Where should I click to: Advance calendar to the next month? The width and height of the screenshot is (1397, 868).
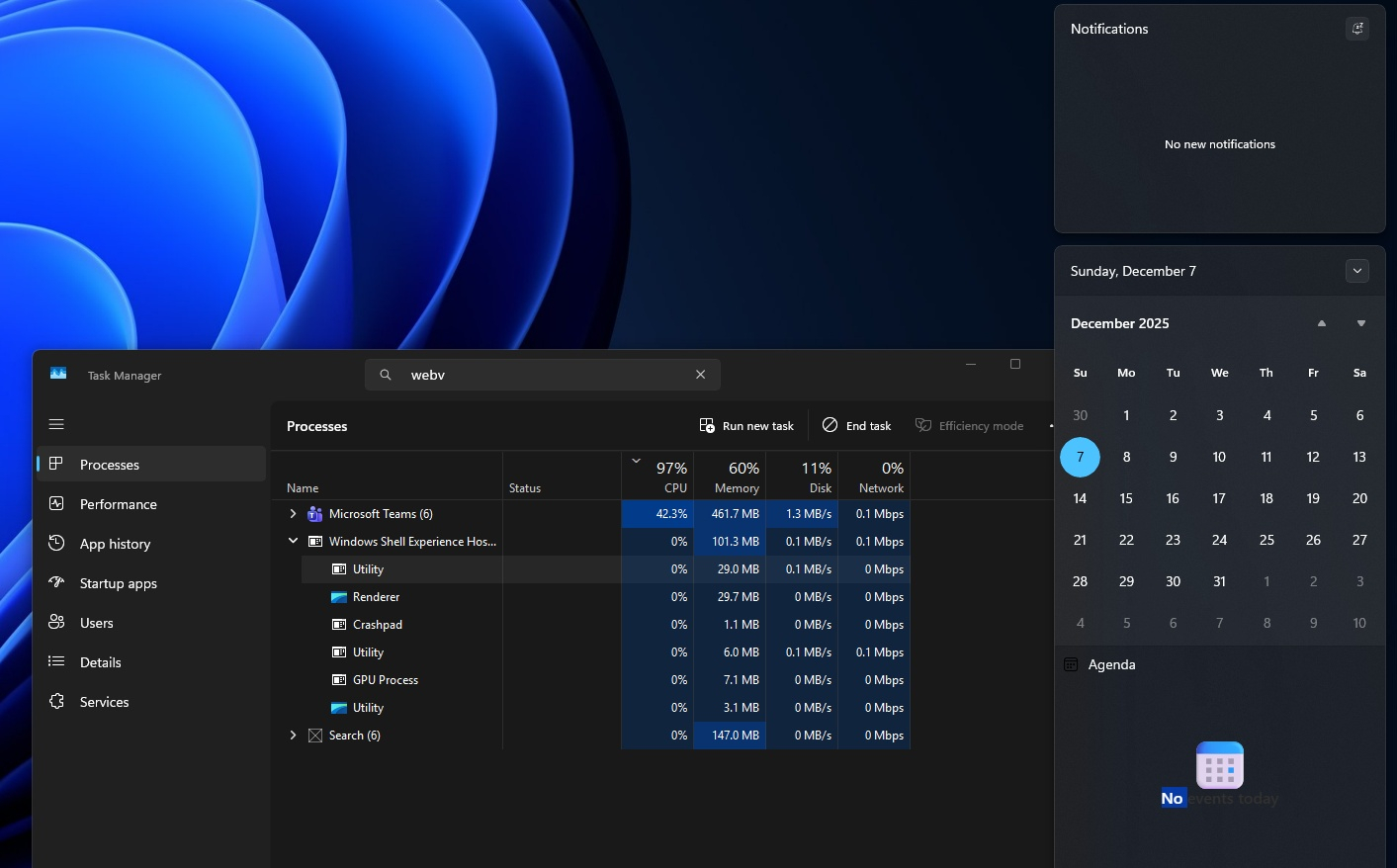(1360, 323)
